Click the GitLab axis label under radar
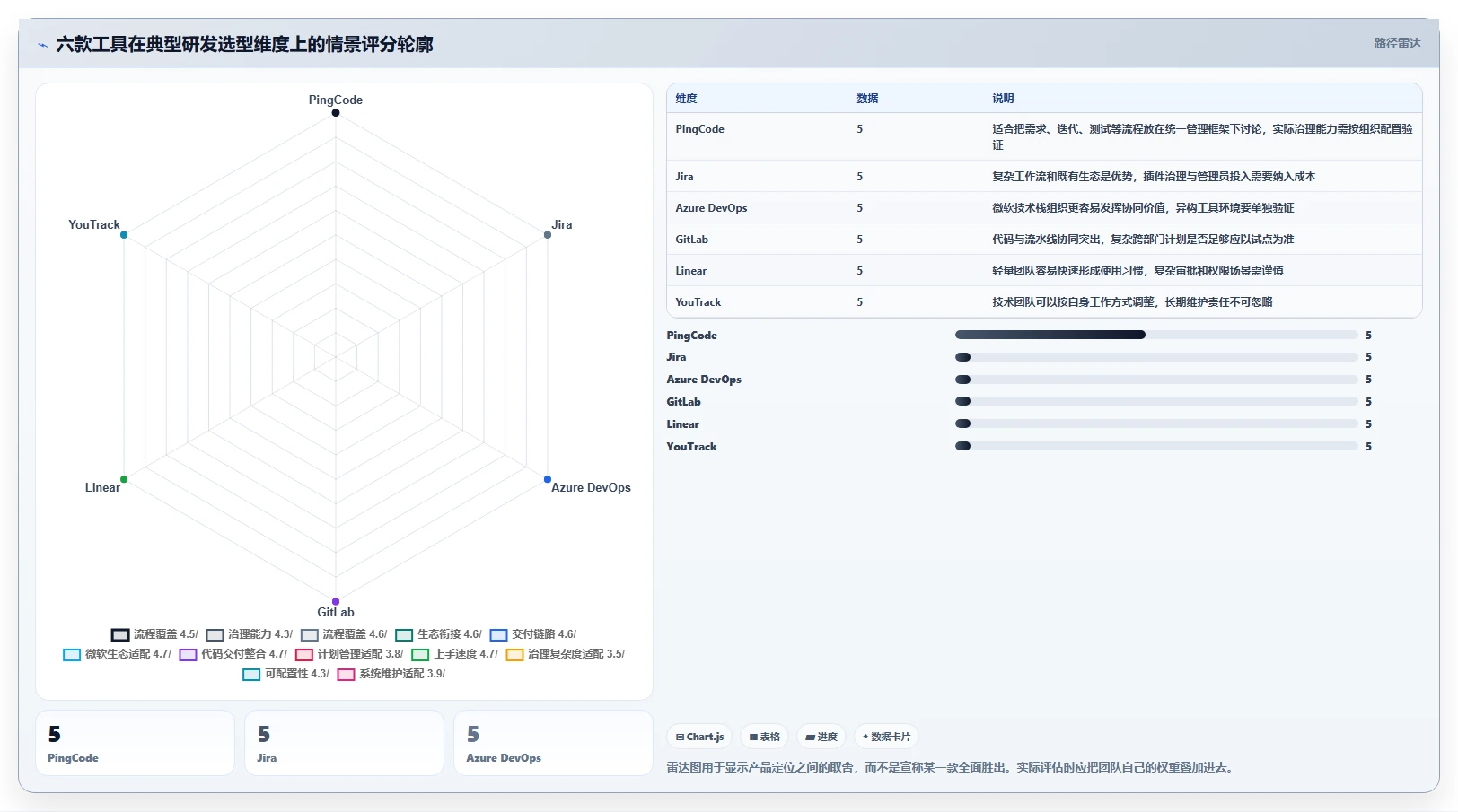The height and width of the screenshot is (812, 1458). [336, 613]
